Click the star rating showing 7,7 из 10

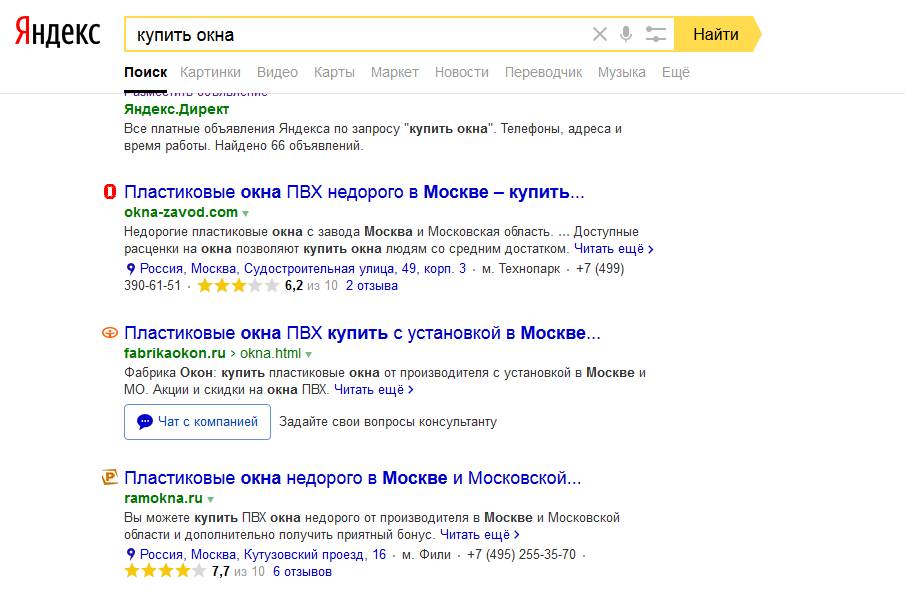(x=164, y=572)
